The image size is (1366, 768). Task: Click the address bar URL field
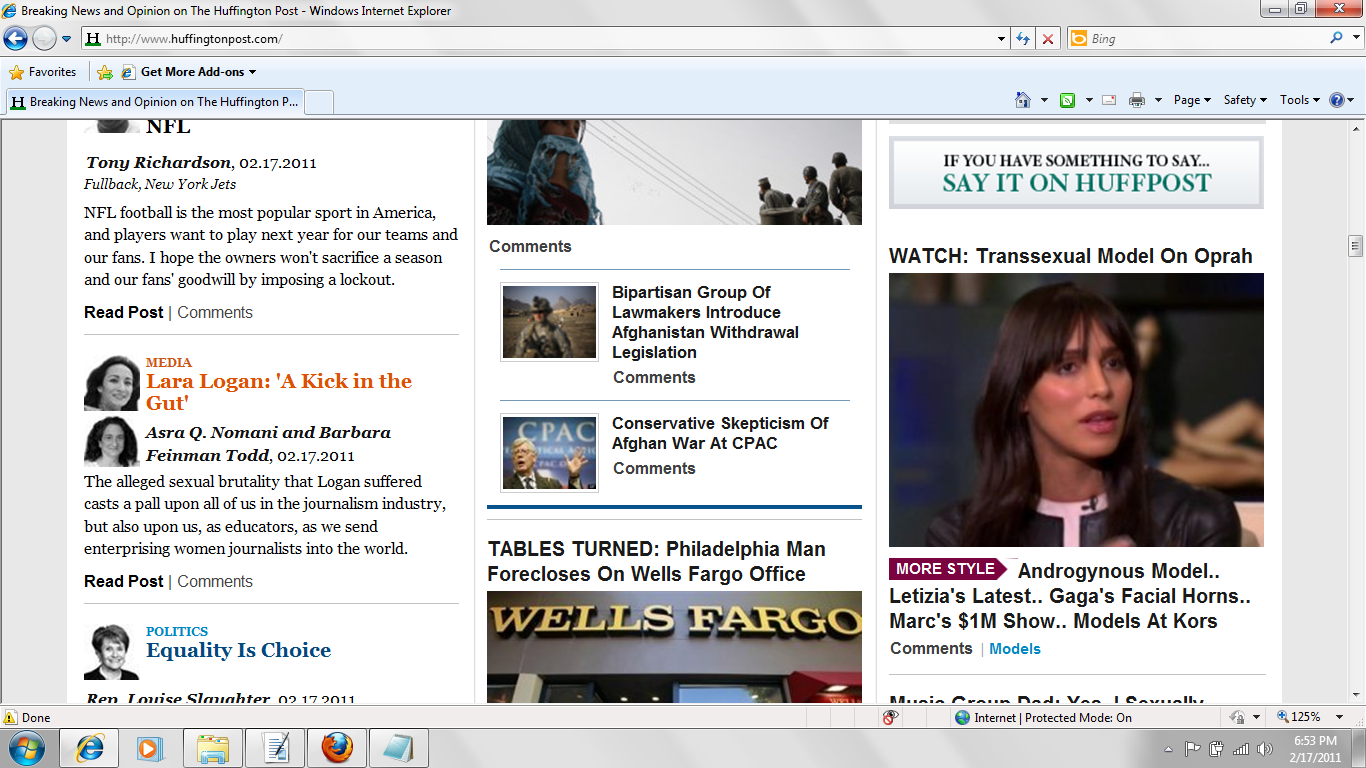click(x=540, y=39)
